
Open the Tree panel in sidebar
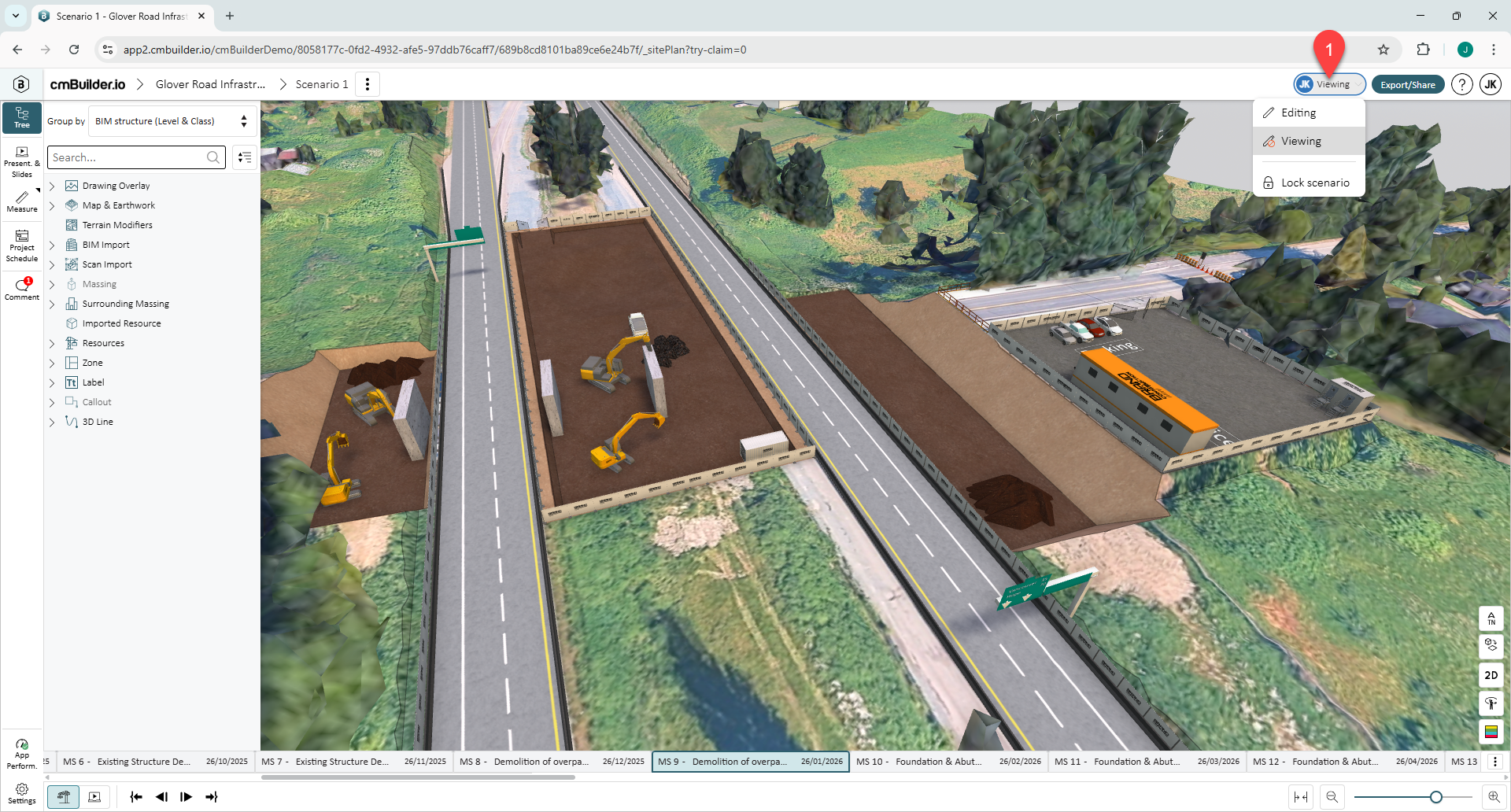pos(22,117)
